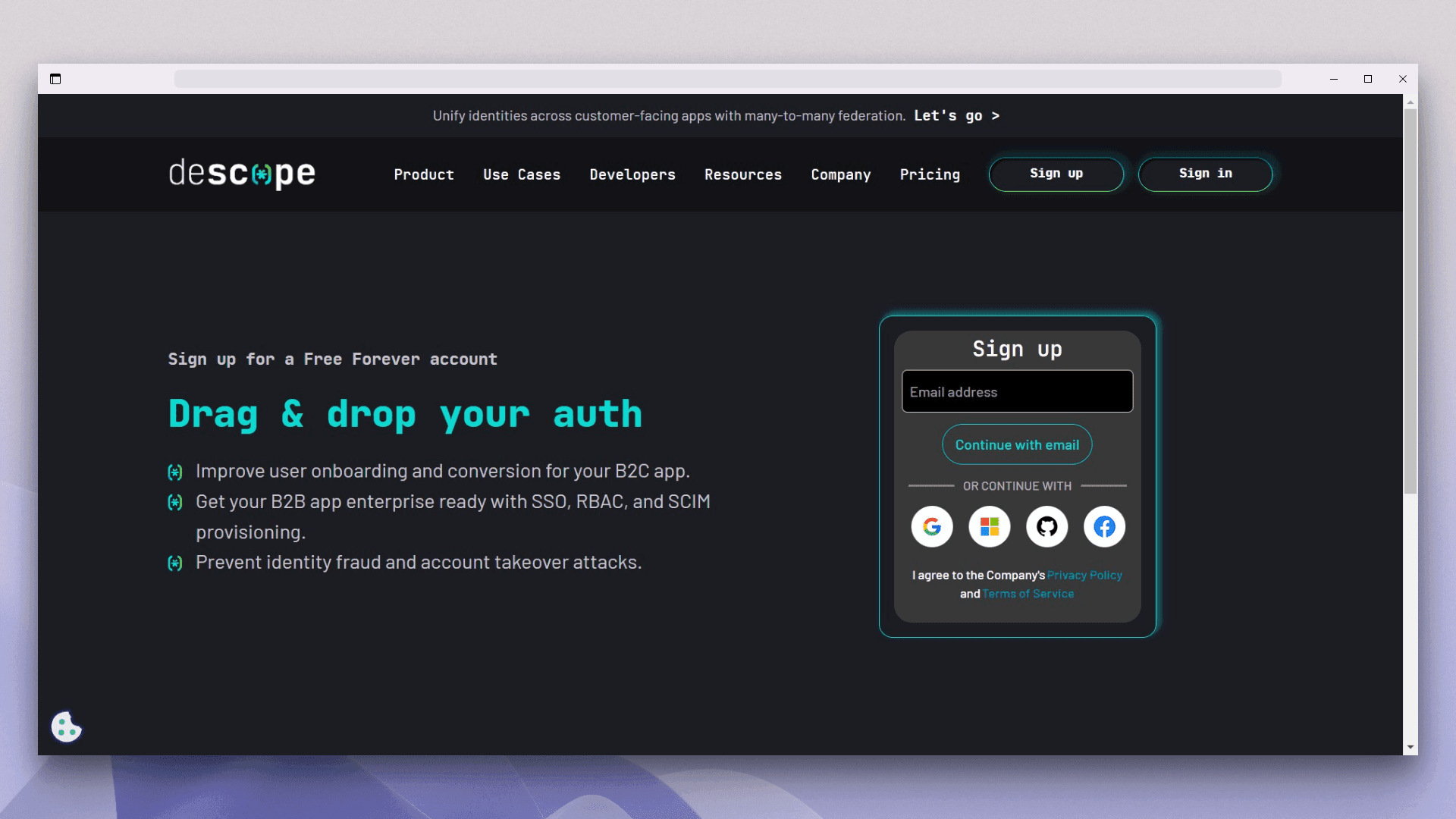
Task: Continue with the Facebook icon
Action: pyautogui.click(x=1104, y=526)
